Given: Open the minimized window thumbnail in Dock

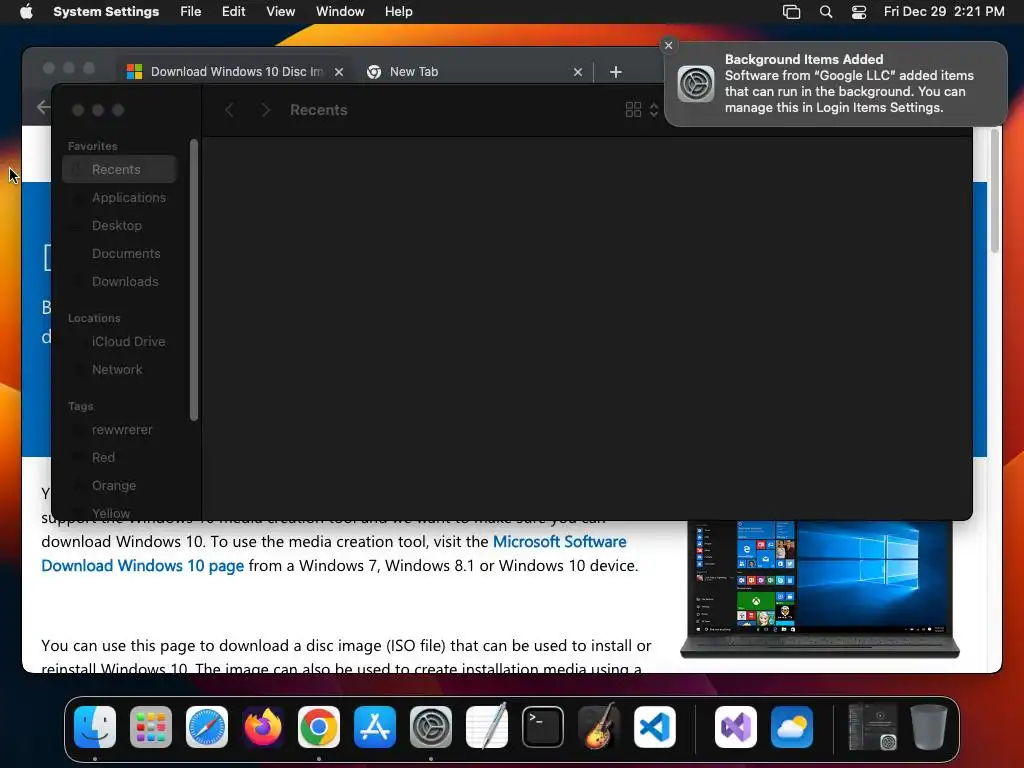Looking at the screenshot, I should coord(872,727).
